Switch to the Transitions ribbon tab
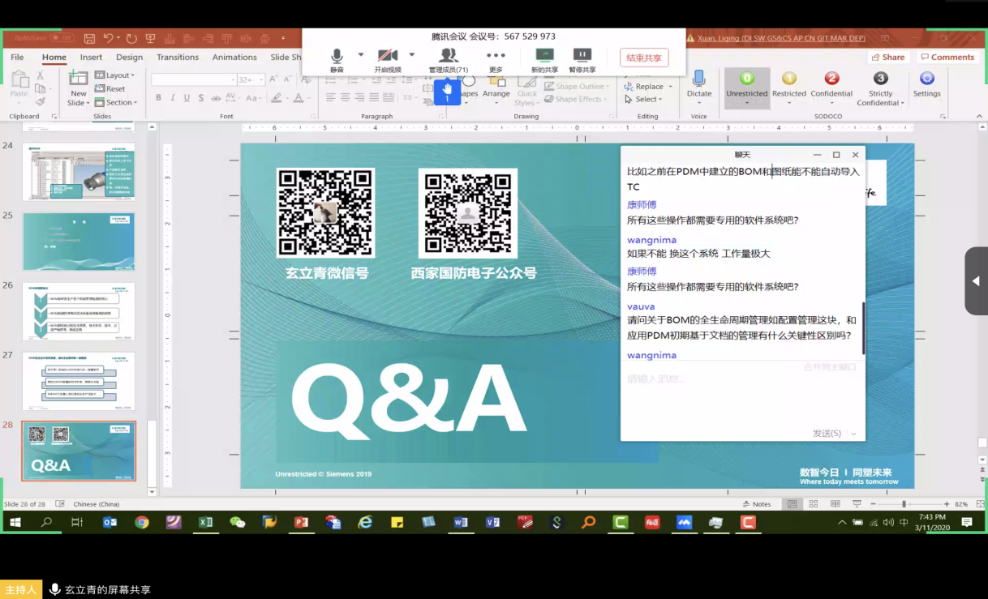 178,57
